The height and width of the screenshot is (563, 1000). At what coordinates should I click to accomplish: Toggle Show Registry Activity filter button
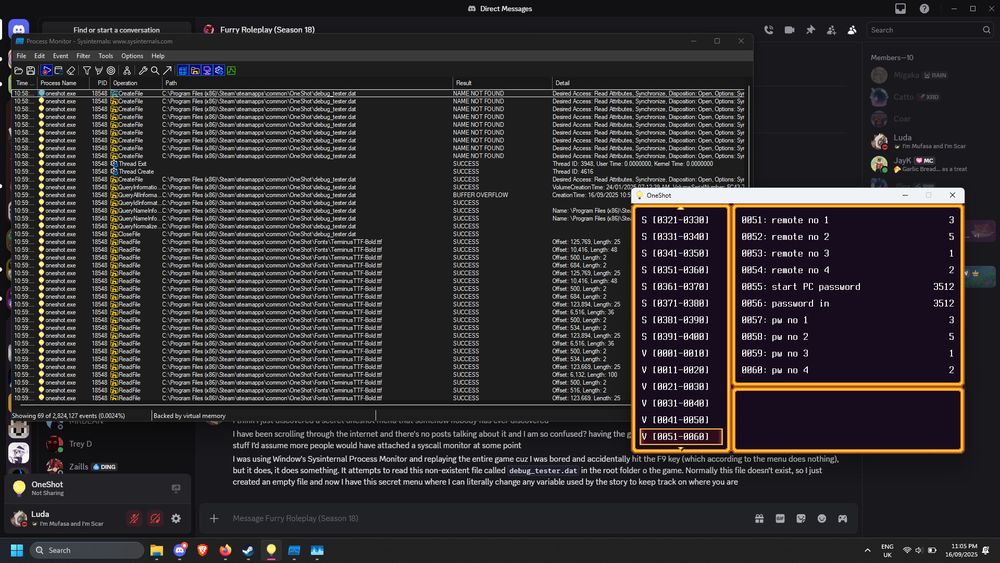click(183, 70)
